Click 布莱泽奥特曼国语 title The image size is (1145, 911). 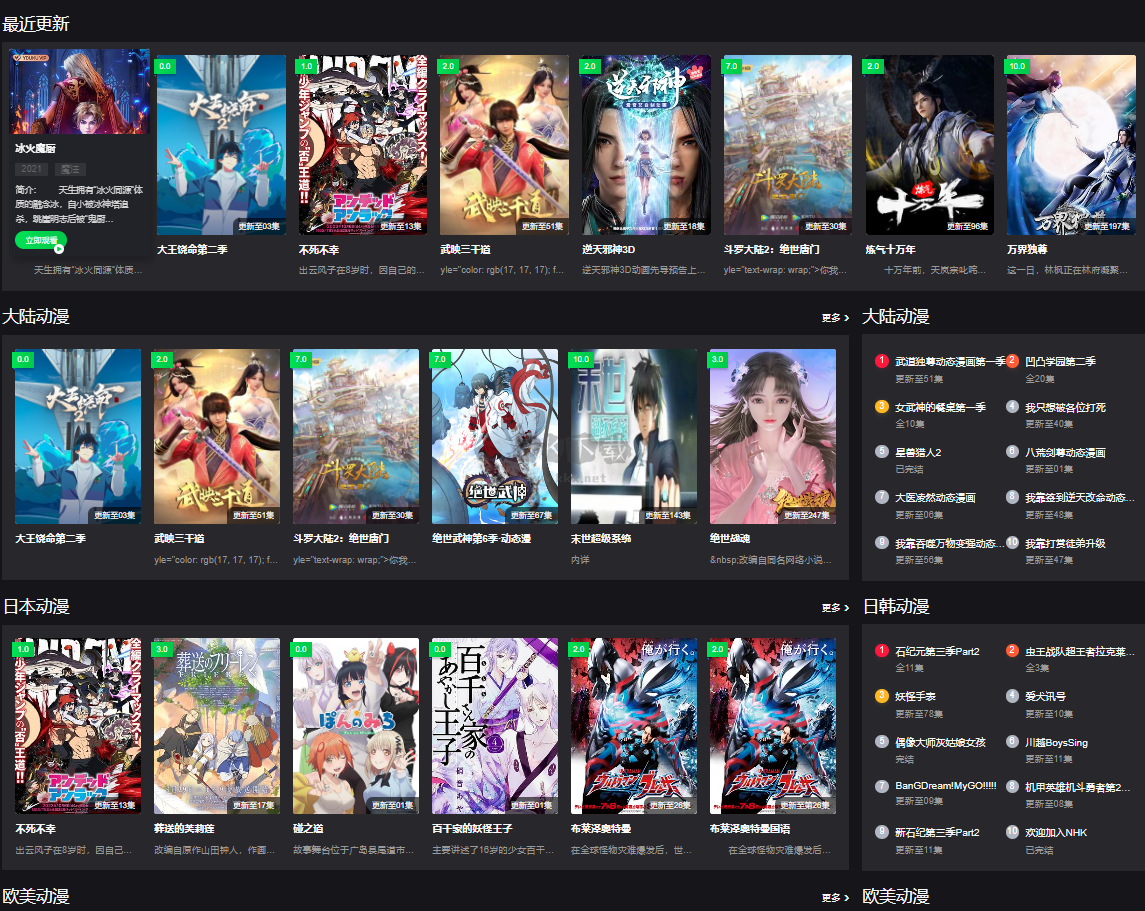coord(750,829)
